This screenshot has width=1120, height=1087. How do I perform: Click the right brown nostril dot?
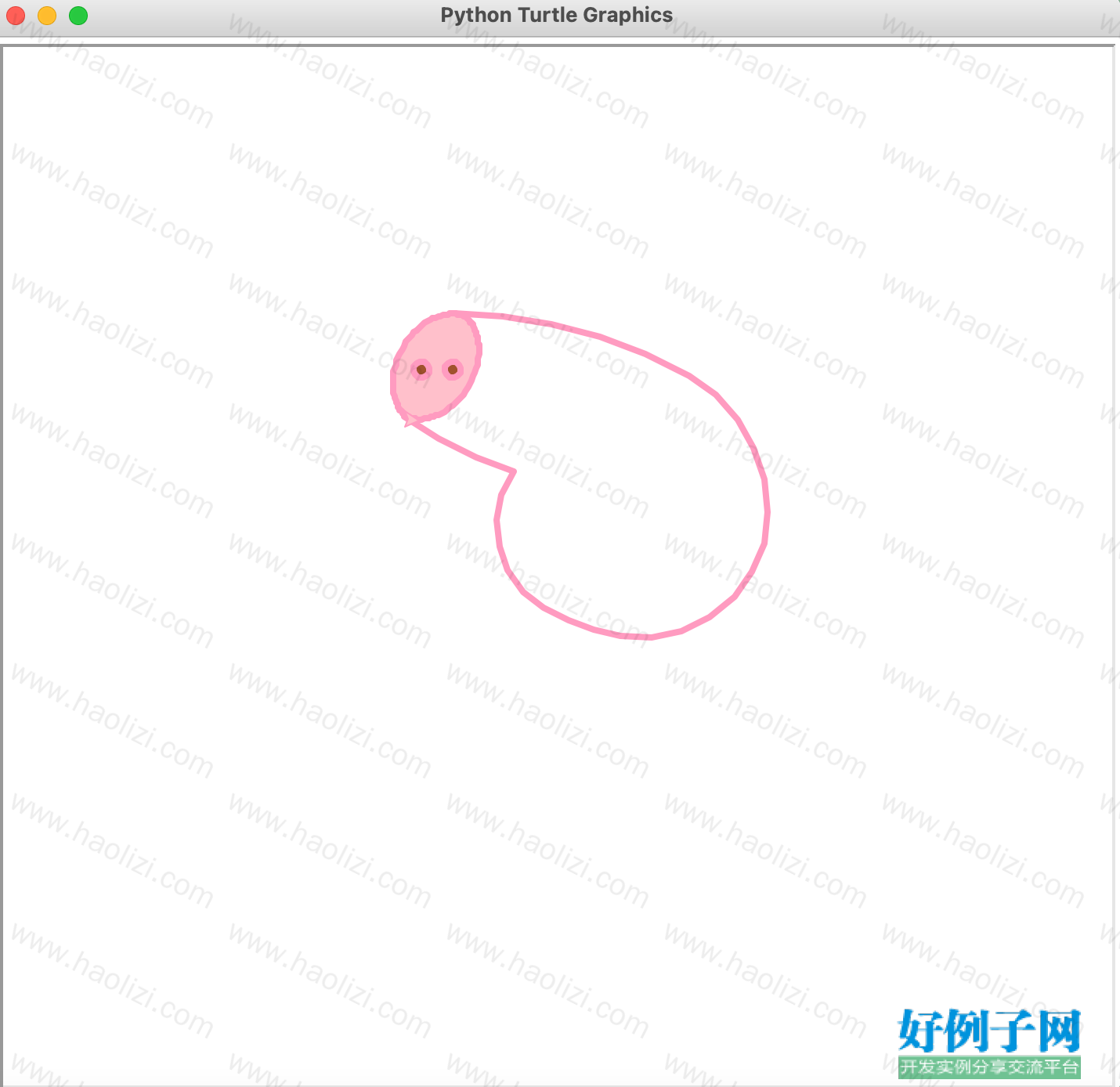click(453, 370)
